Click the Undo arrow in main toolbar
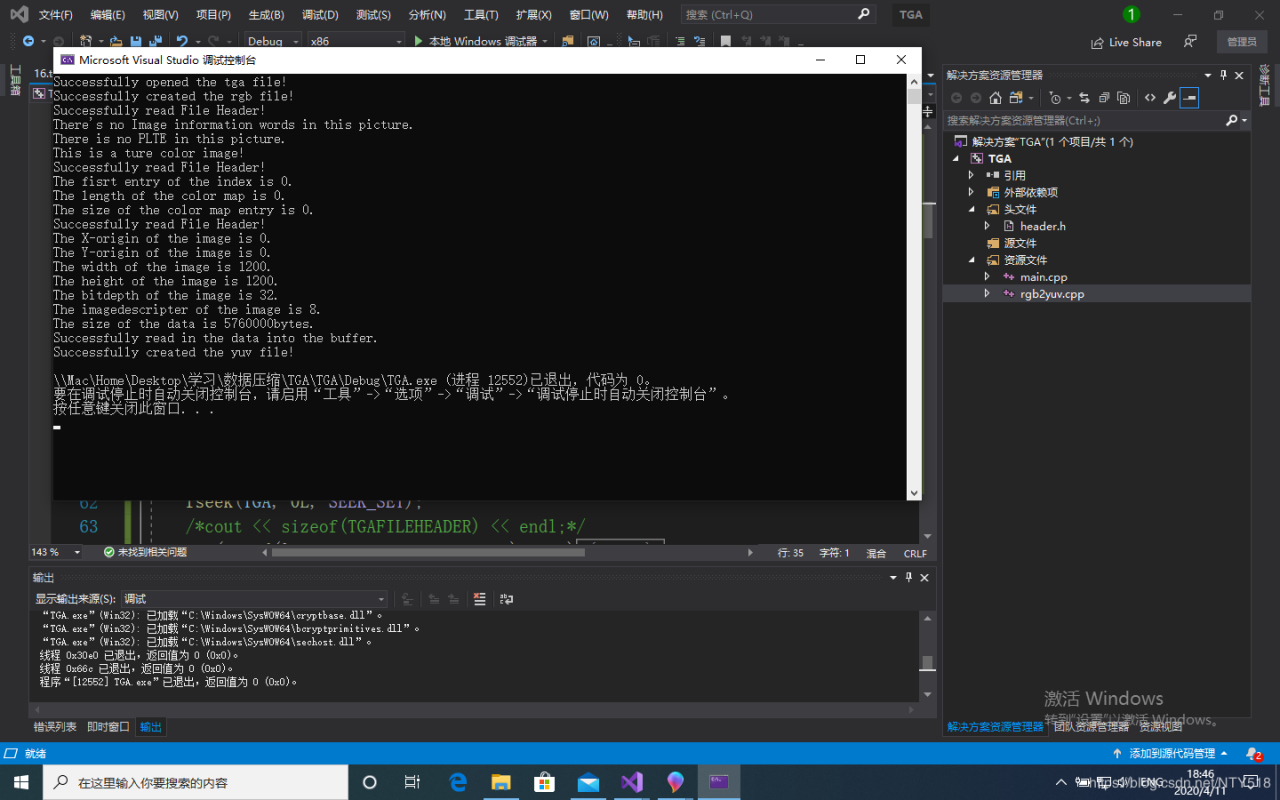This screenshot has width=1280, height=800. (182, 41)
